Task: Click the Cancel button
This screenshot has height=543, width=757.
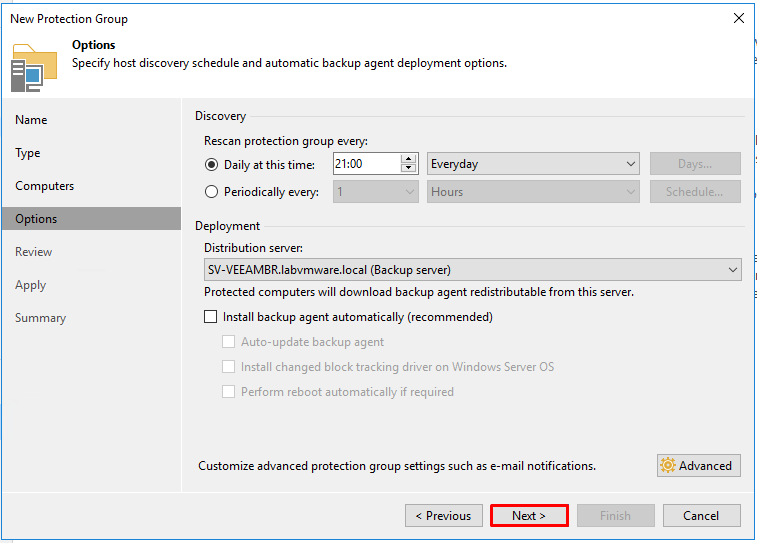Action: (701, 515)
